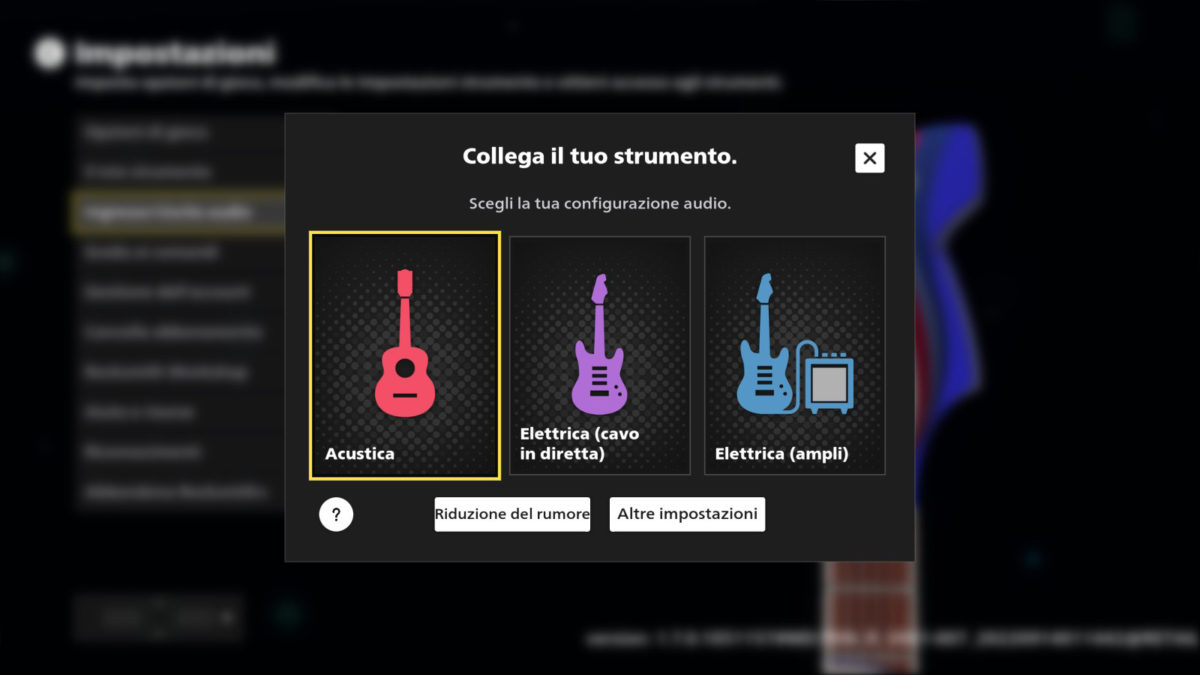Open Riconoscimenti entry
Image resolution: width=1200 pixels, height=675 pixels.
(180, 452)
